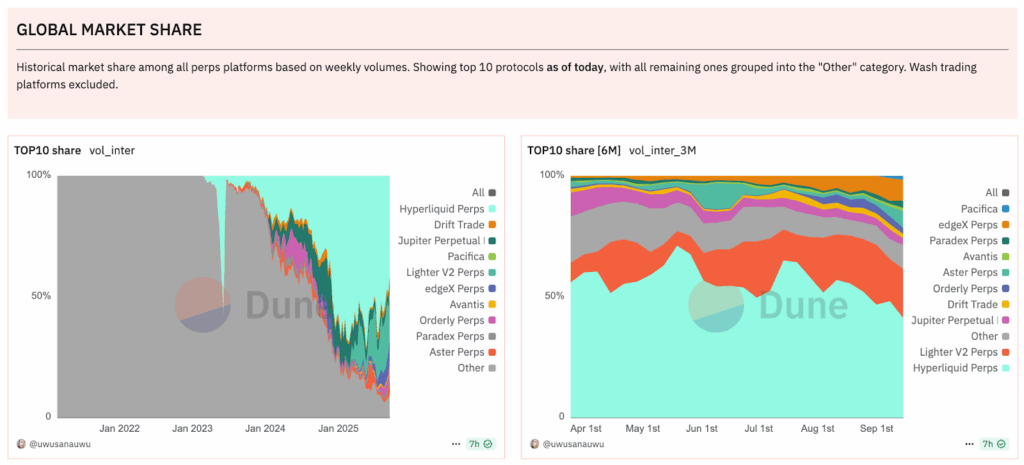Open @uwusanauwu profile link under left chart
The height and width of the screenshot is (465, 1024).
click(x=60, y=443)
